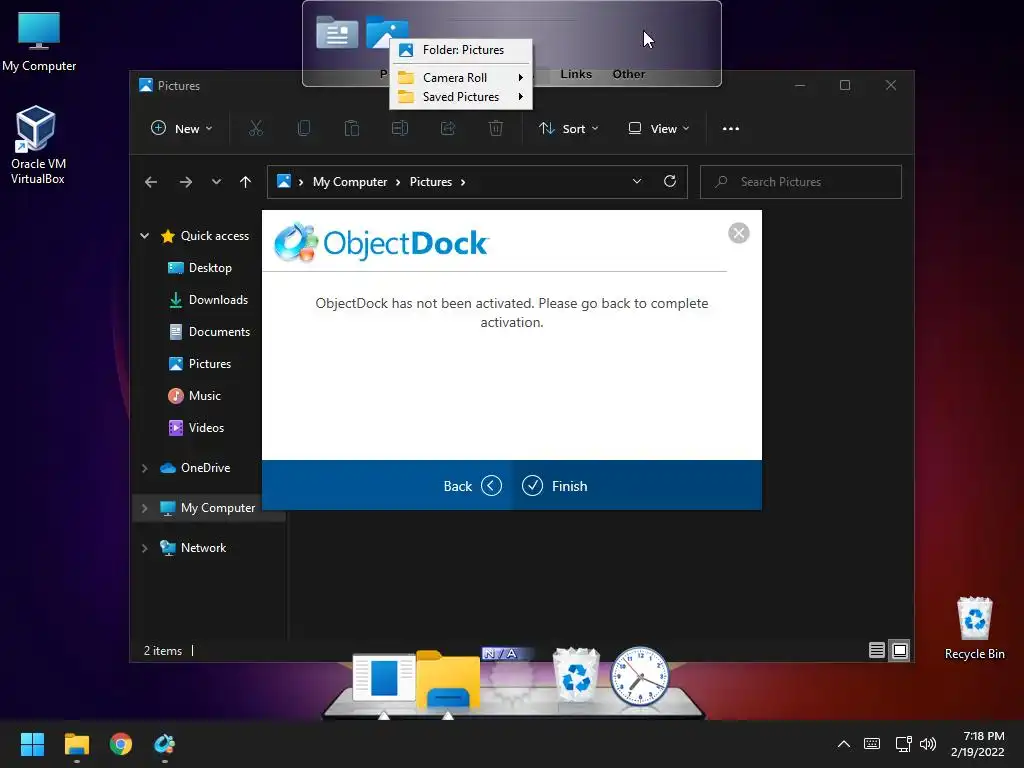Click the Delete trash icon in the toolbar

(x=496, y=129)
